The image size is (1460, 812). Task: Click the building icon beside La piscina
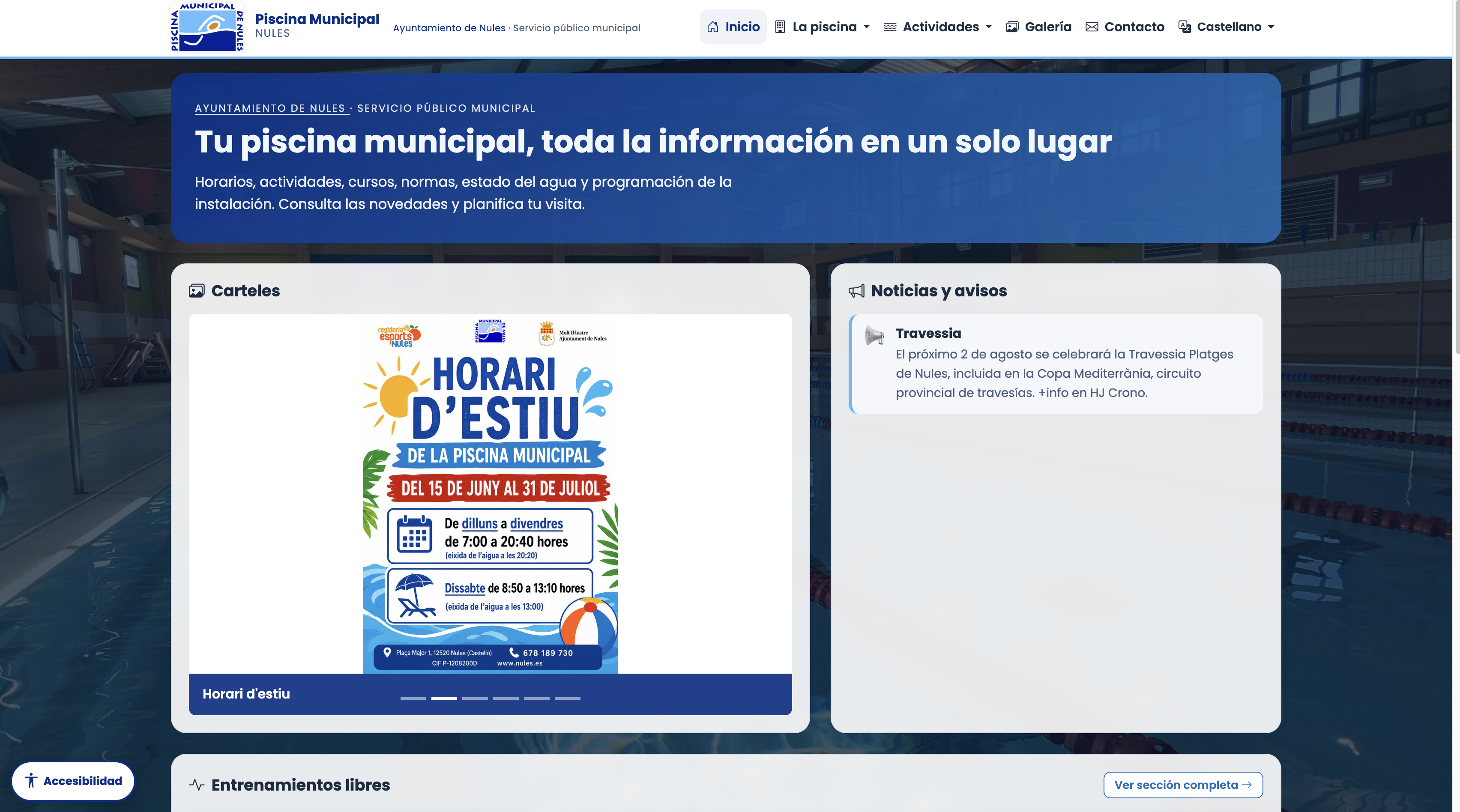coord(780,27)
